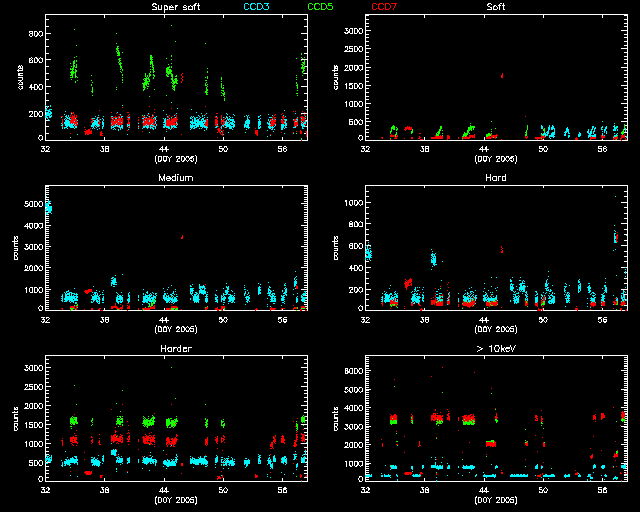Image resolution: width=640 pixels, height=512 pixels.
Task: Click the red point near 550 in Hard plot
Action: click(502, 250)
